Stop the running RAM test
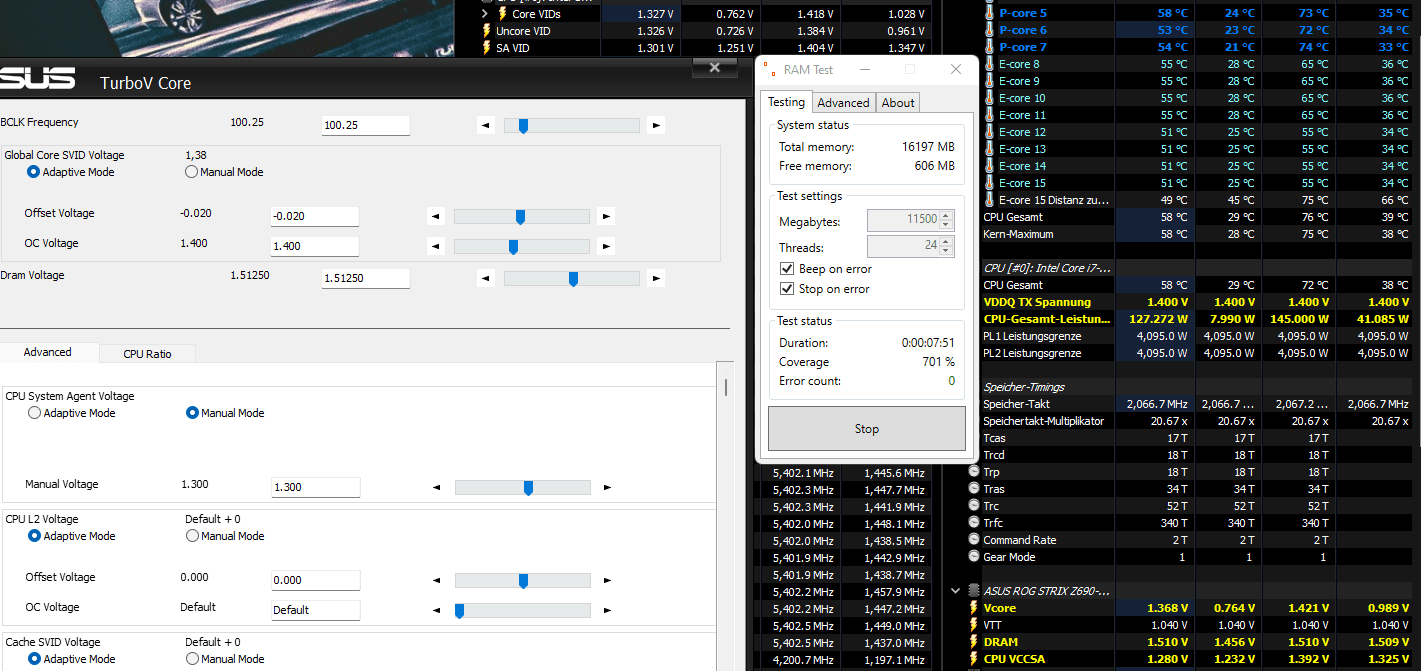The image size is (1421, 671). [867, 429]
